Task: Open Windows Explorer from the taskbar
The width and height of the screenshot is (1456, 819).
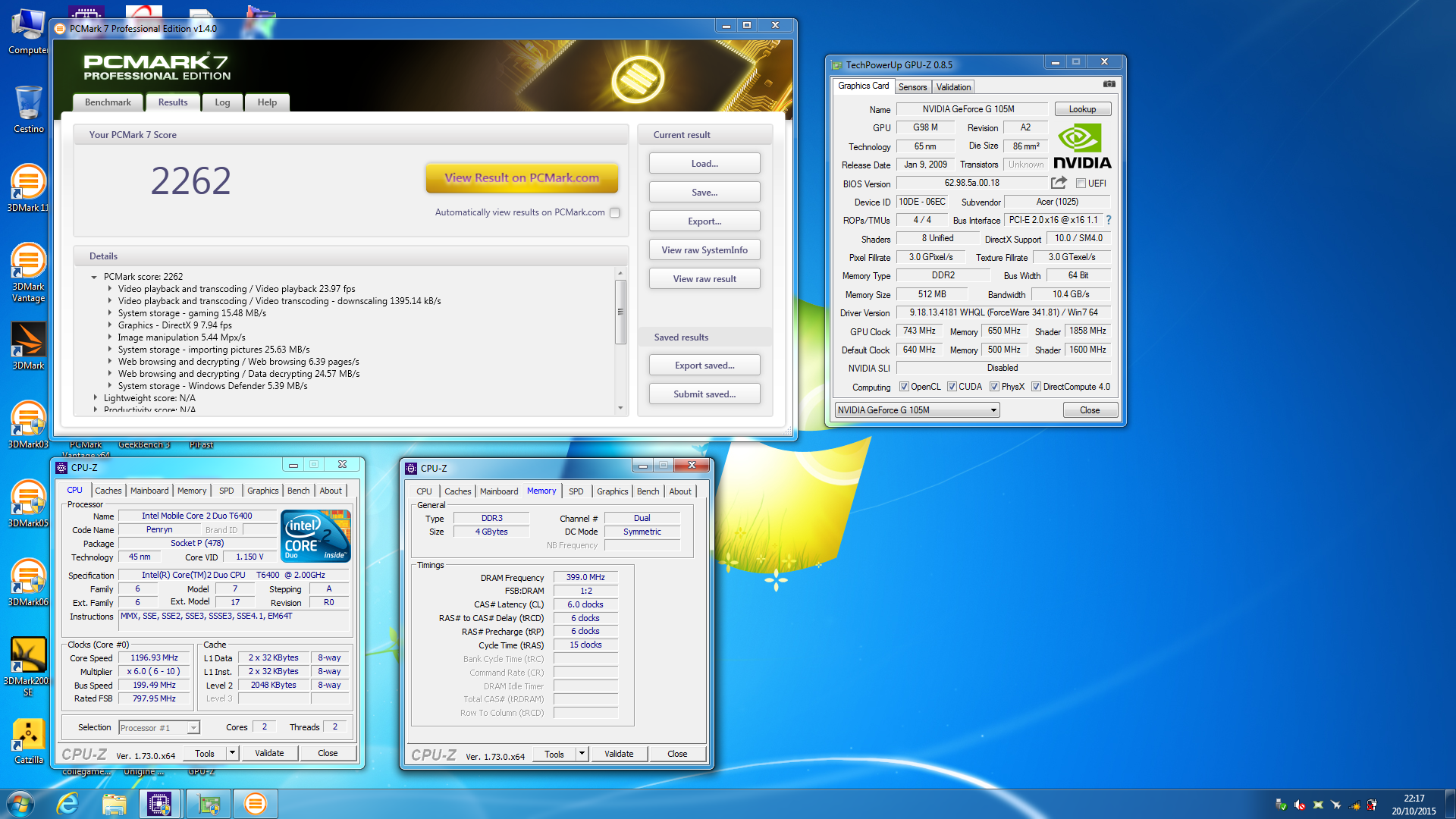Action: tap(114, 804)
